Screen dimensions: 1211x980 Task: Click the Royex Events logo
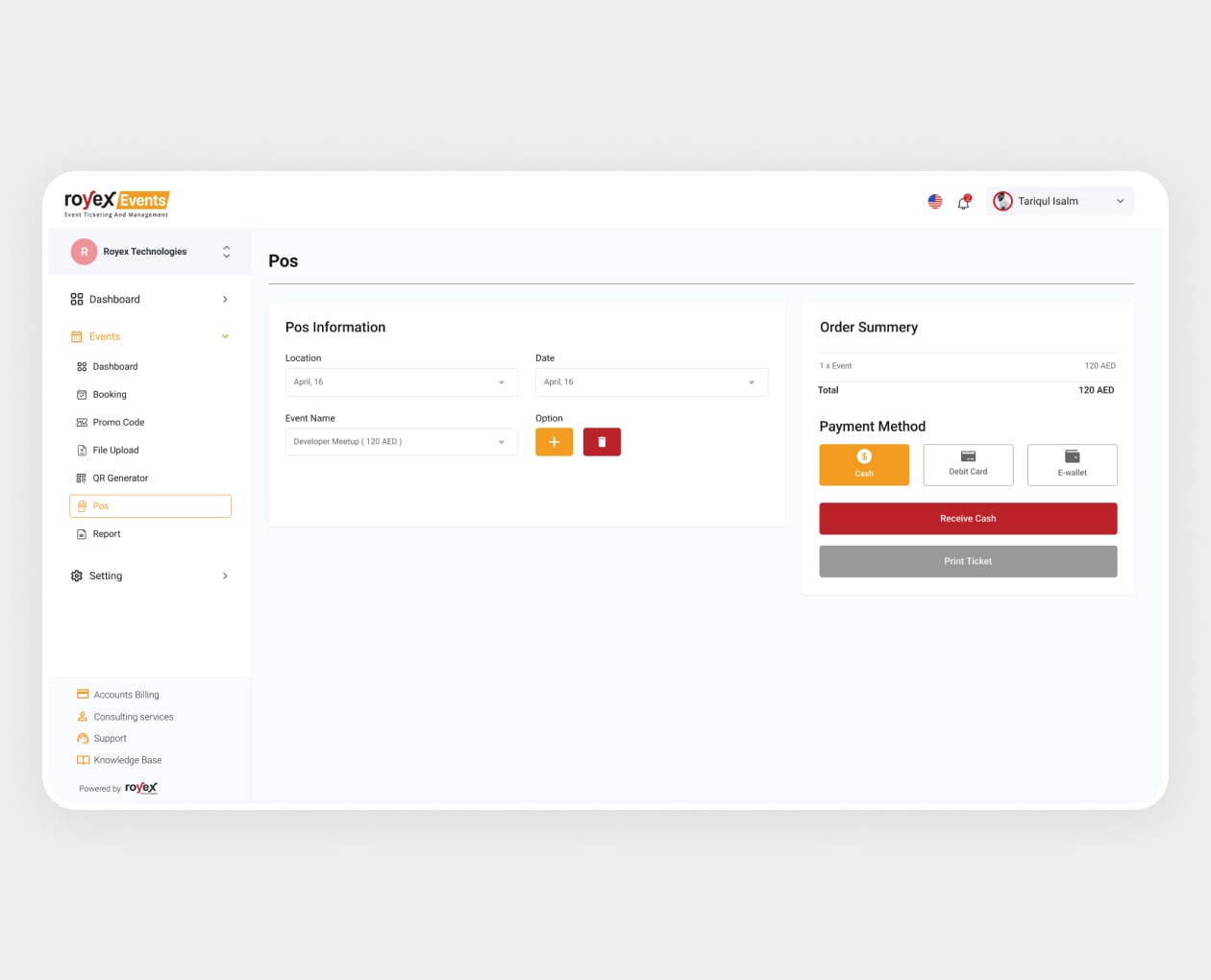click(x=116, y=202)
